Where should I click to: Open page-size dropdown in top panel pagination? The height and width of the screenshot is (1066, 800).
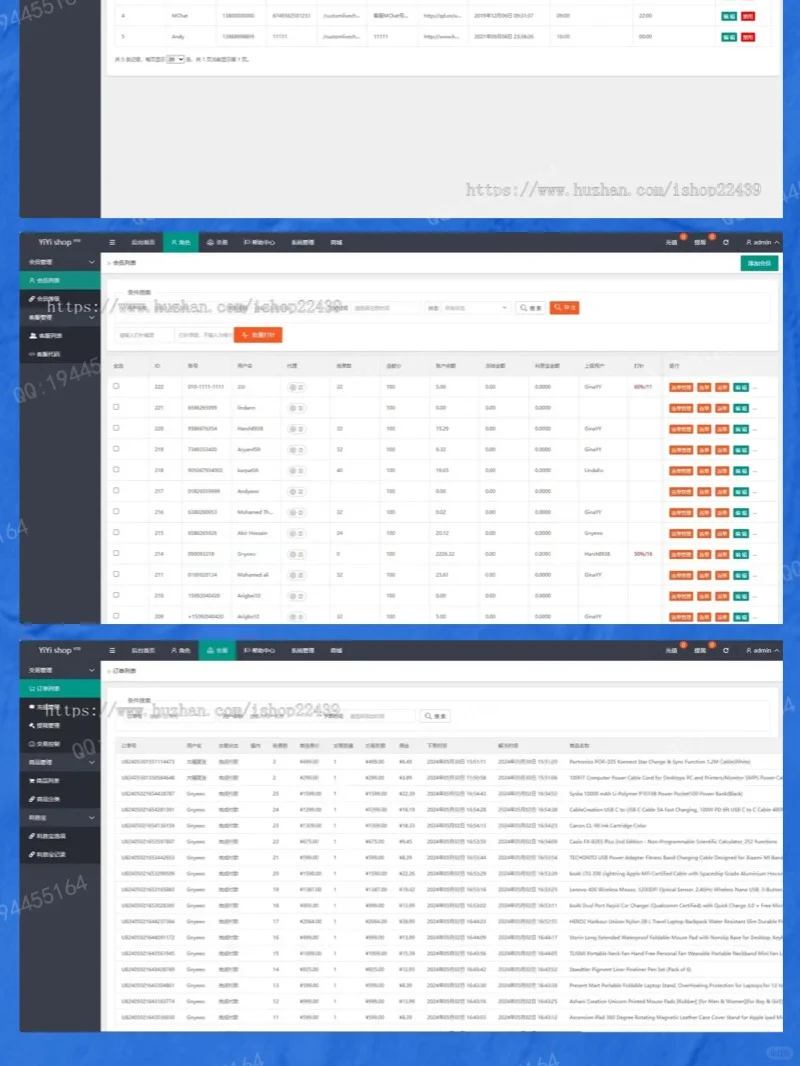175,59
